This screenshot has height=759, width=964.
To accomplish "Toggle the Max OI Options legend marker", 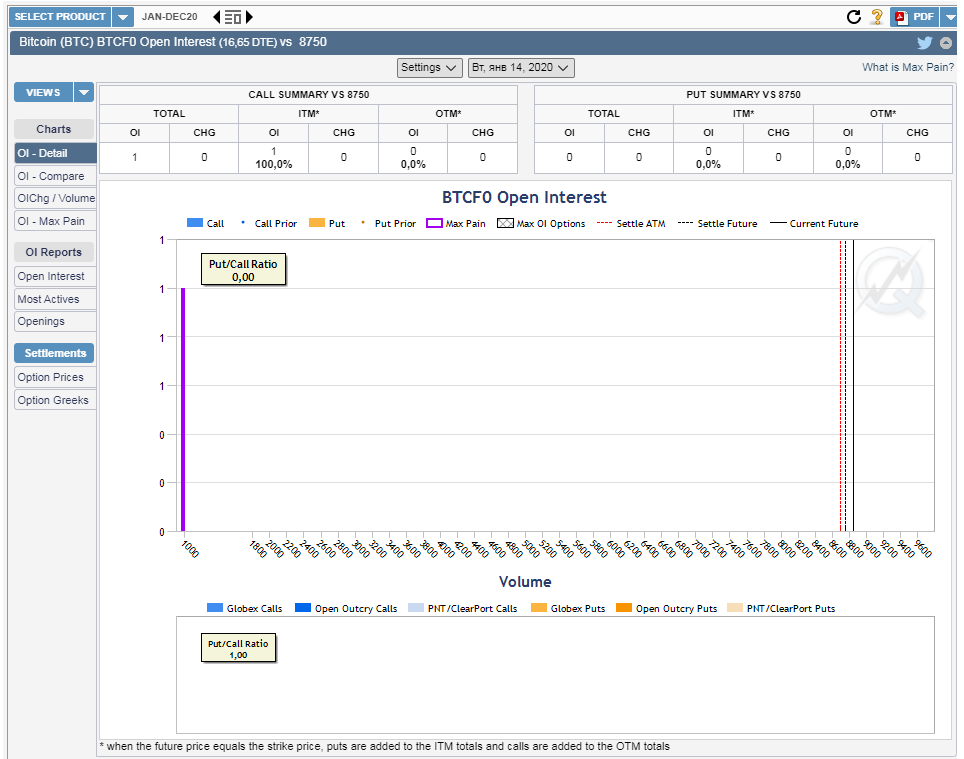I will point(505,223).
